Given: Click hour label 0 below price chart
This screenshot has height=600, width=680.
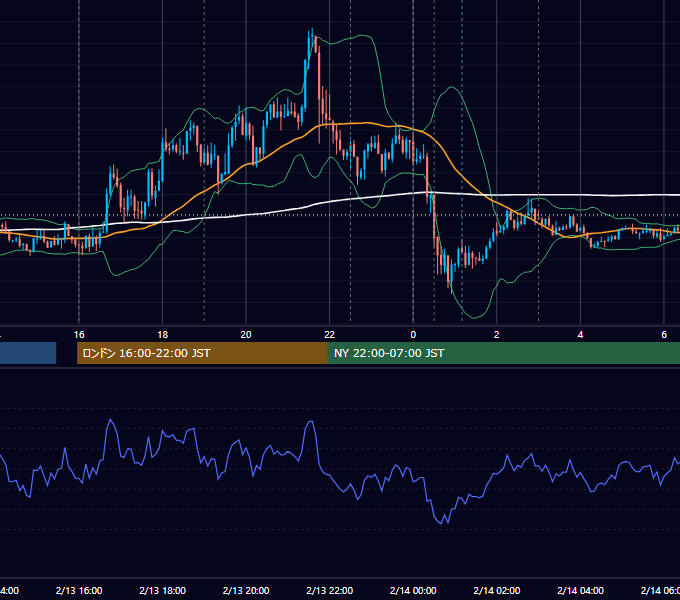Looking at the screenshot, I should tap(413, 335).
